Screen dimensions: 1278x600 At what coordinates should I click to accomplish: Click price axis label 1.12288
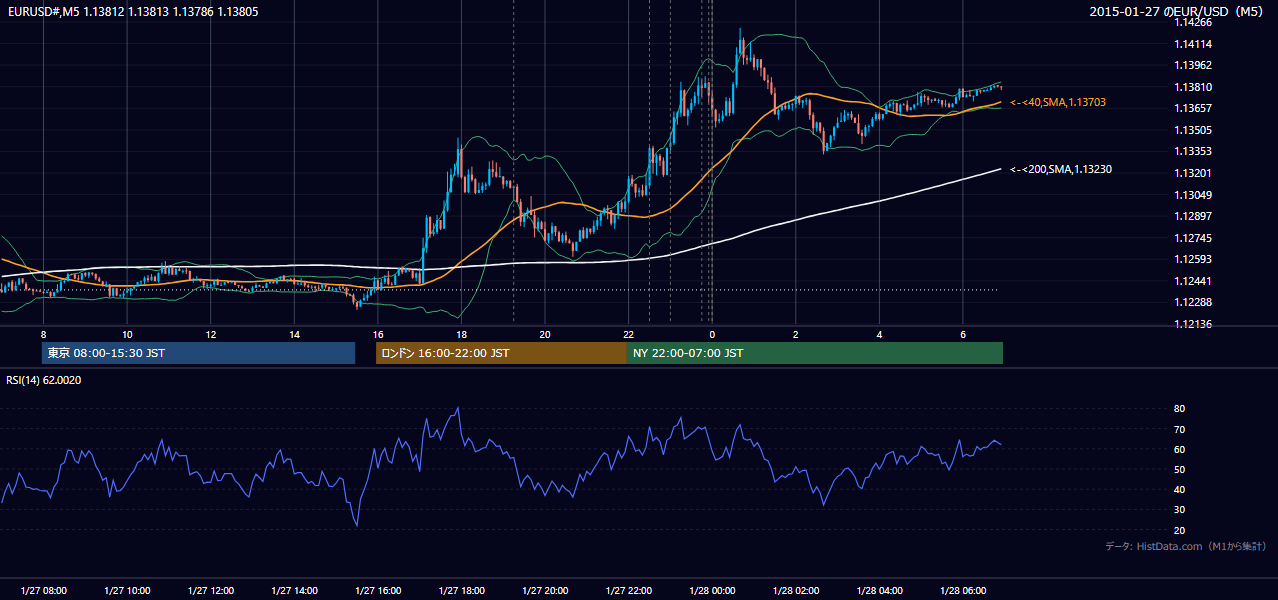pyautogui.click(x=1193, y=302)
